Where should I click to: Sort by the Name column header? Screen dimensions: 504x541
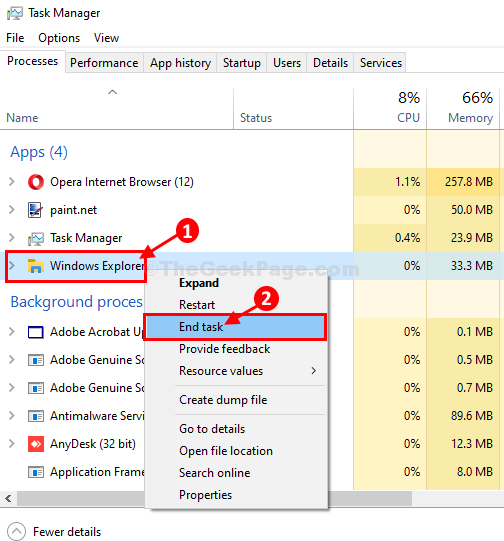point(117,109)
